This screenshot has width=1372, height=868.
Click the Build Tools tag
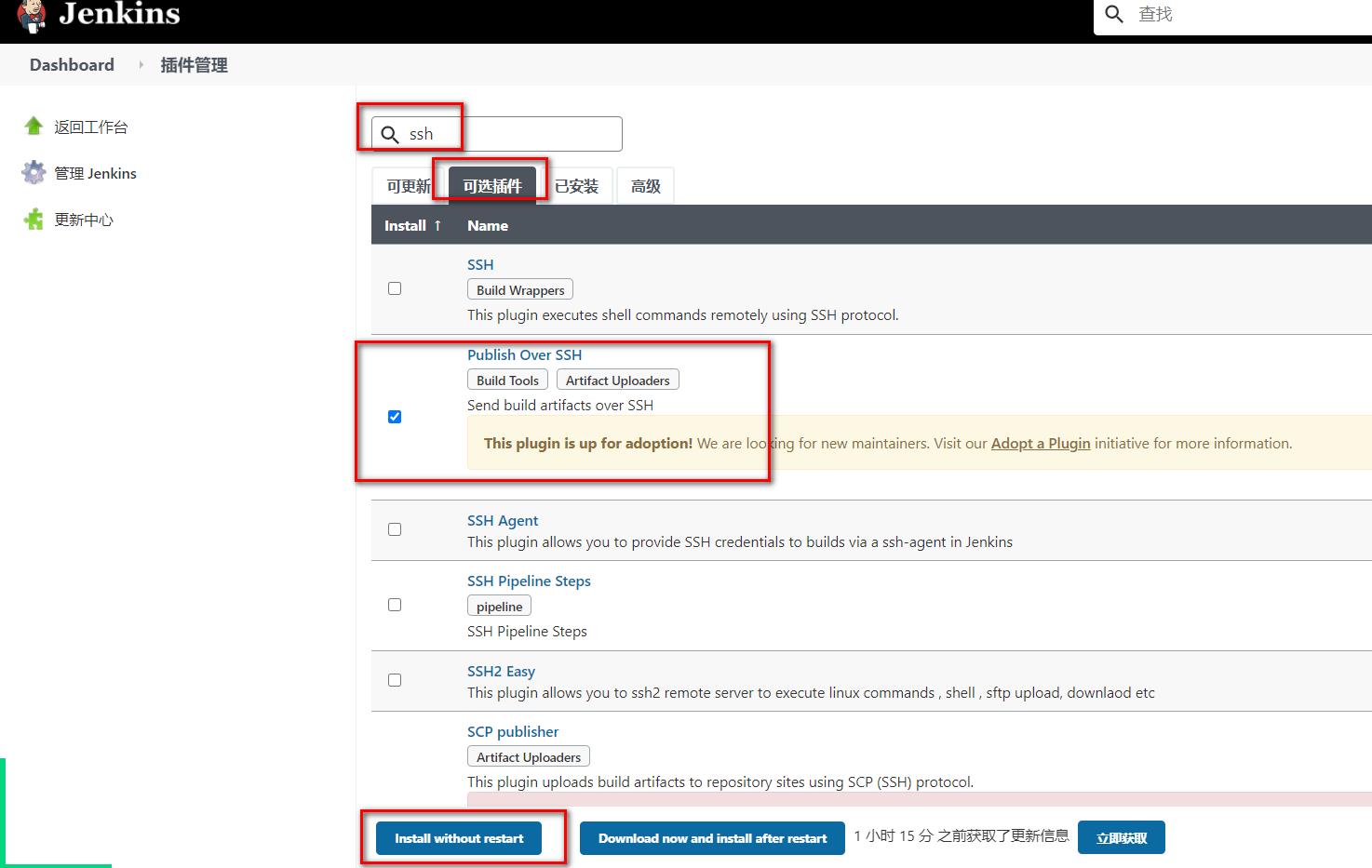507,380
